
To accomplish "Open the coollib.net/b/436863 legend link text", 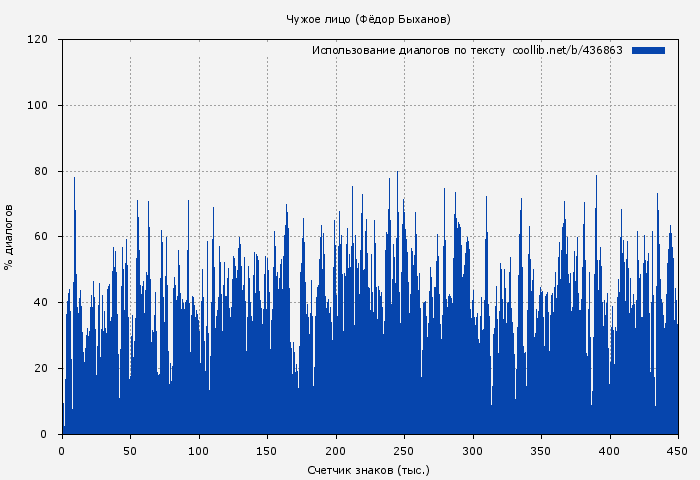I will tap(567, 50).
